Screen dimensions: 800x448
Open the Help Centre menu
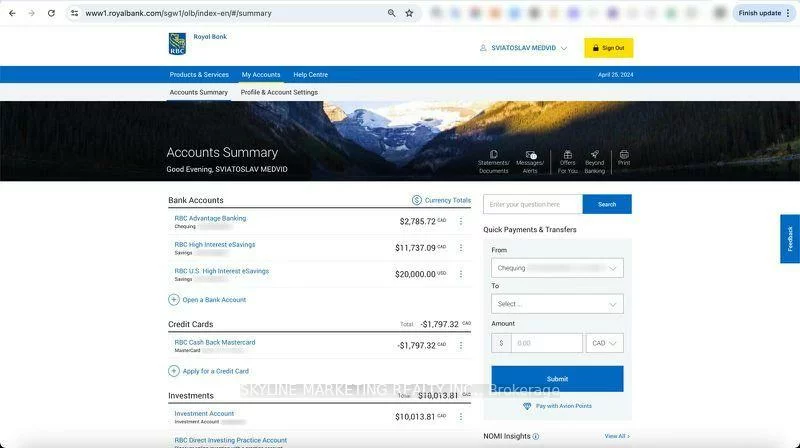(310, 74)
